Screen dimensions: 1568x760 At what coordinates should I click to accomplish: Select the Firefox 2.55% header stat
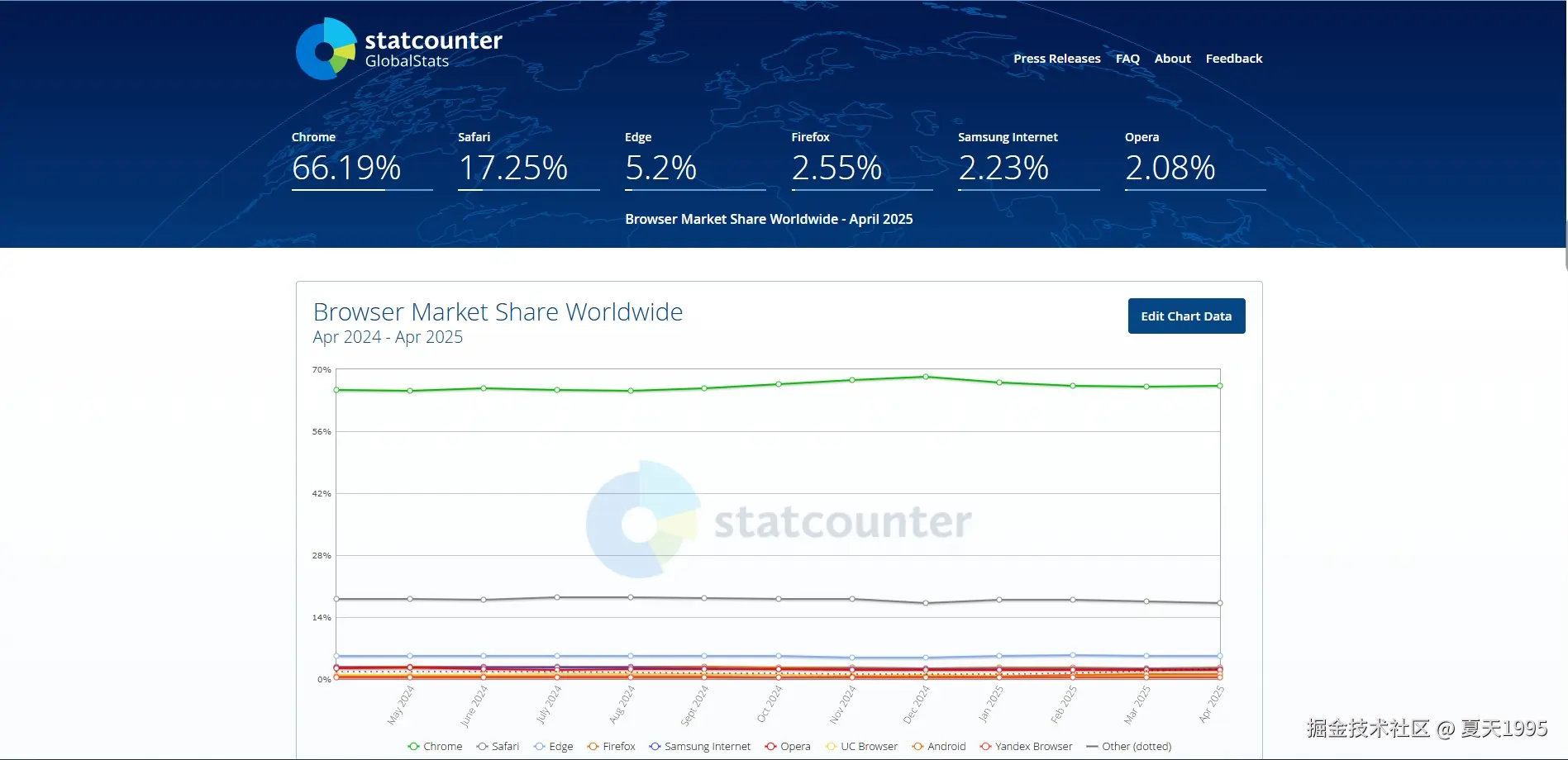coord(862,160)
